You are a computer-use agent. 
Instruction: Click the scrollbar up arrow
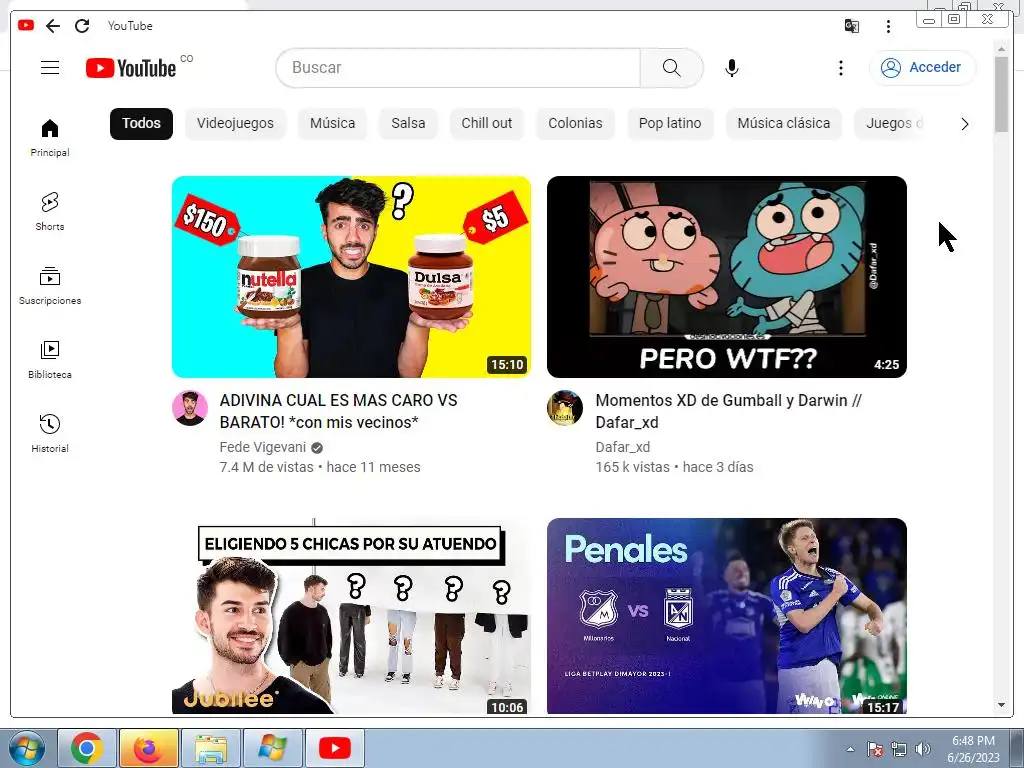pos(1001,49)
